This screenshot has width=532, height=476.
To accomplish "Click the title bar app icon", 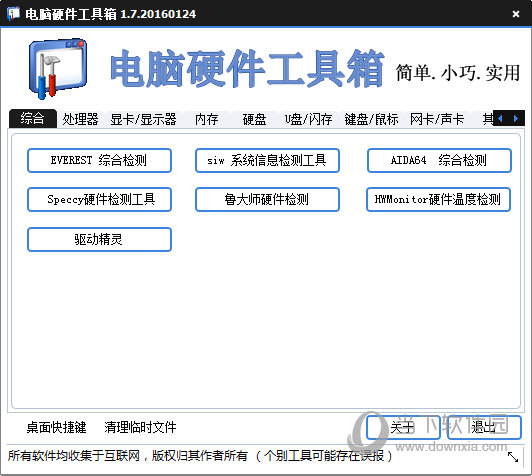I will [14, 14].
